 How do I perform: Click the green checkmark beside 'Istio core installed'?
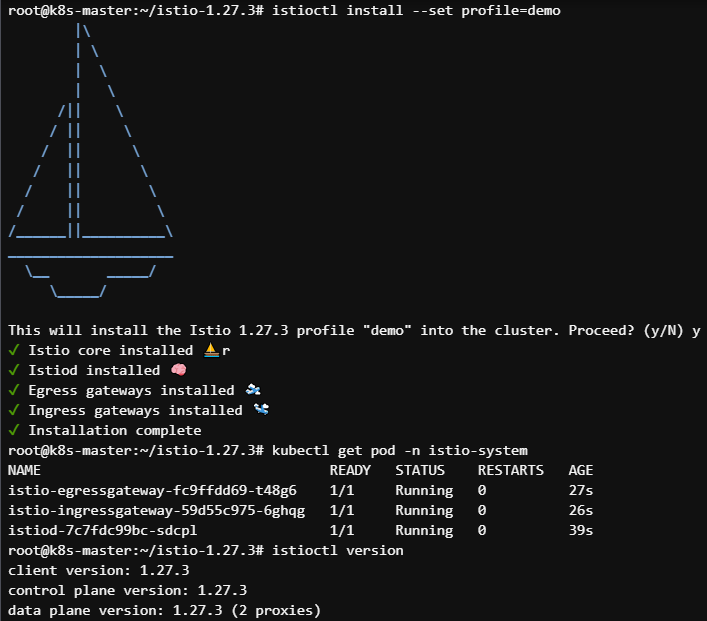coord(14,350)
